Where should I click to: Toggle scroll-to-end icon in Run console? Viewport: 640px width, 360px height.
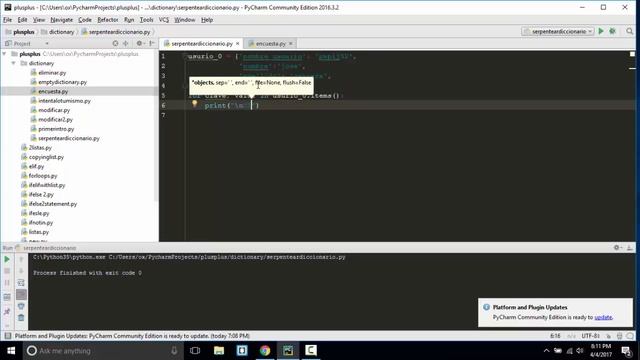tap(21, 294)
